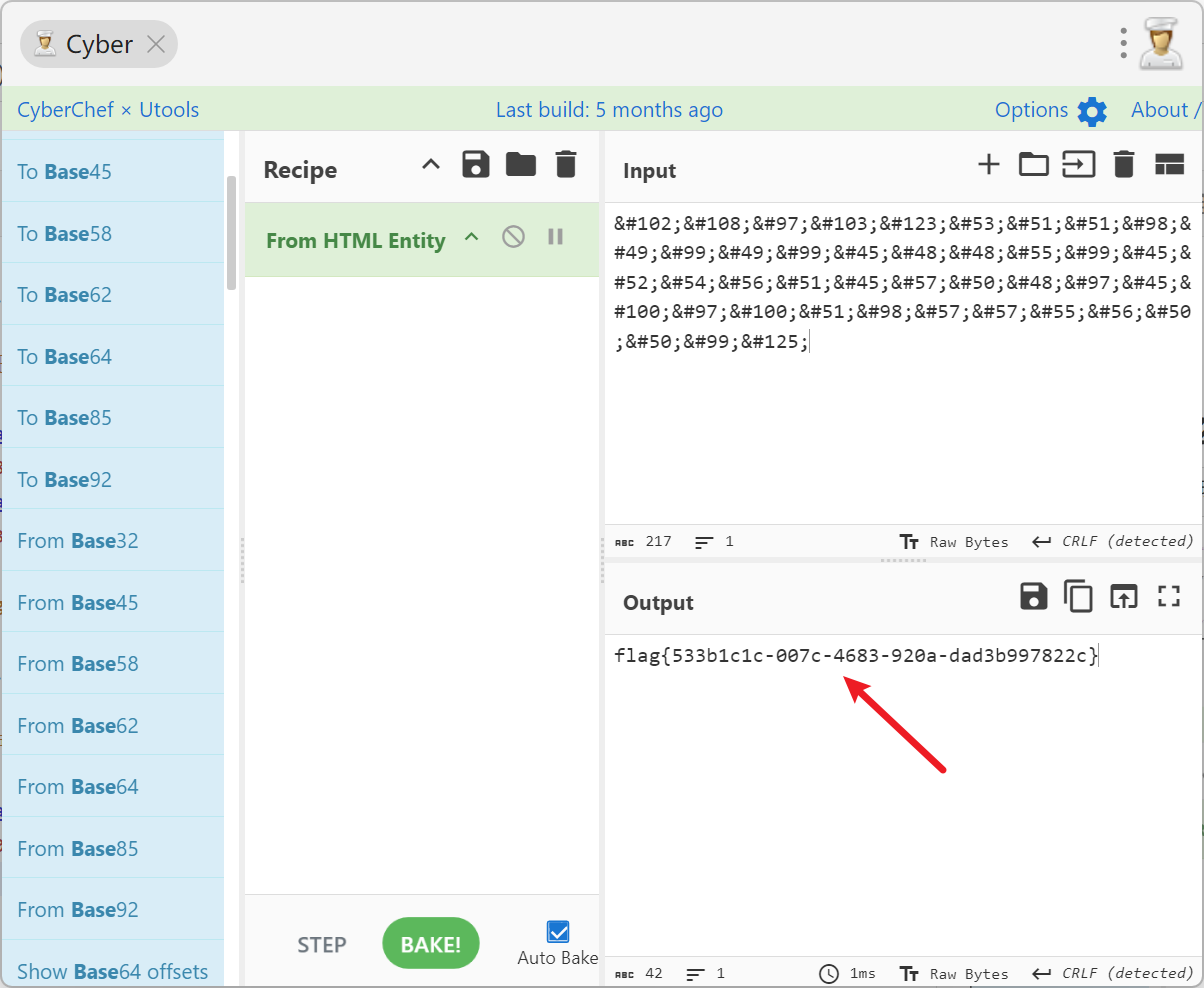This screenshot has height=988, width=1204.
Task: Open Options gear icon
Action: [x=1092, y=111]
